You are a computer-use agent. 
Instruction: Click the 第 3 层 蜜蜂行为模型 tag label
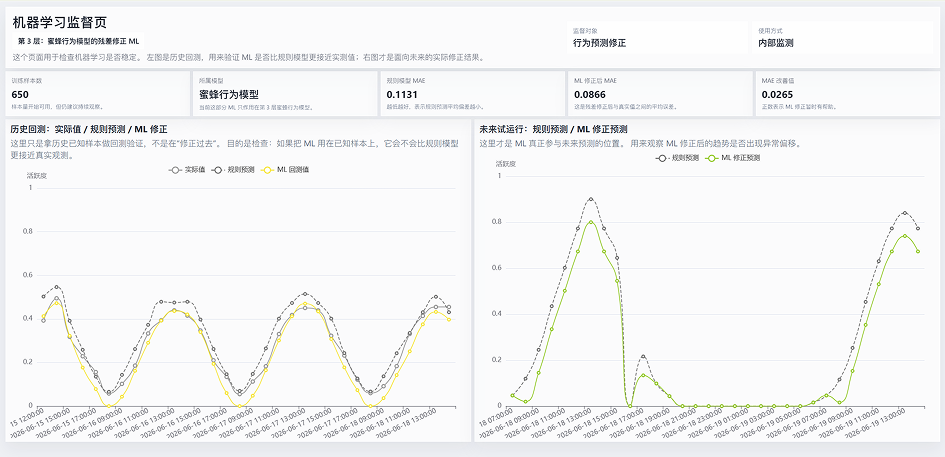pos(79,42)
